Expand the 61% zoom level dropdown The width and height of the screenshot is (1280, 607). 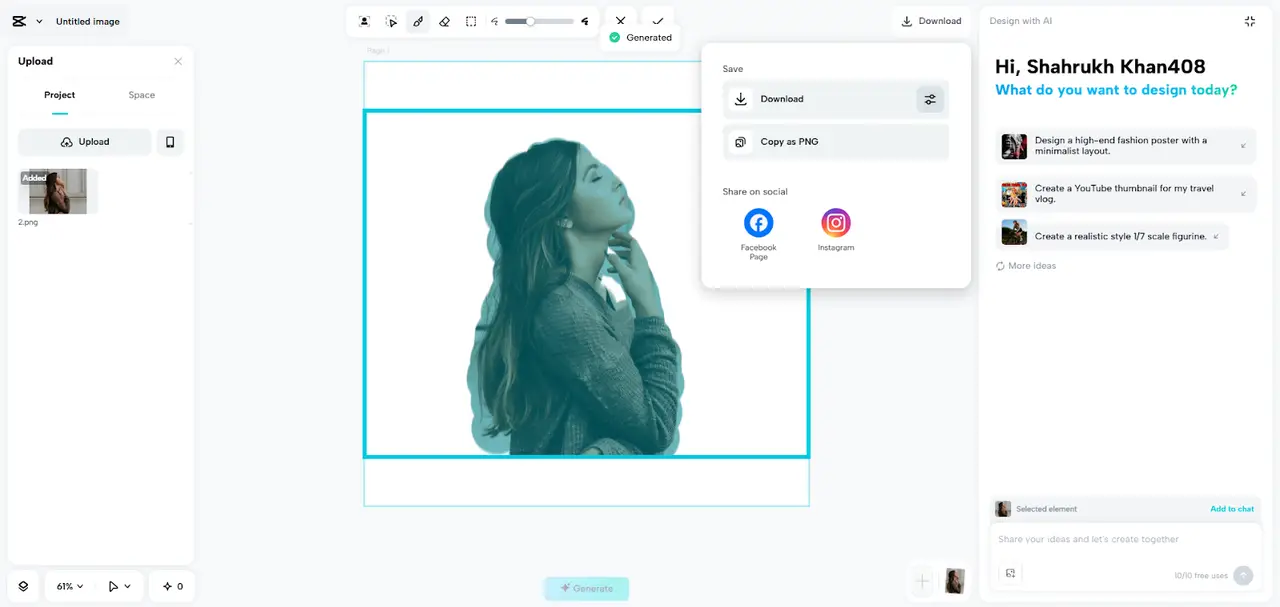70,586
